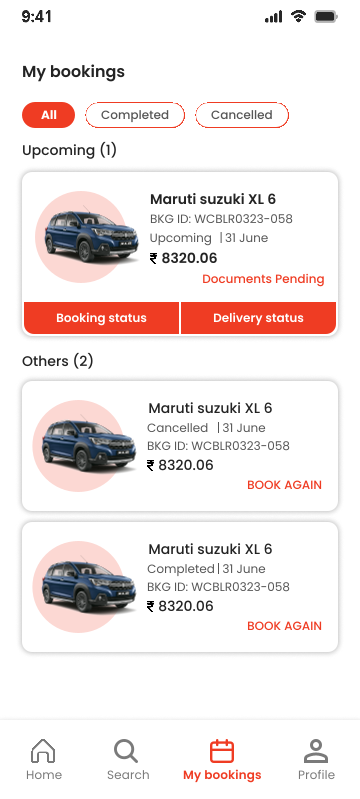Image resolution: width=360 pixels, height=799 pixels.
Task: Open cancelled booking car thumbnail
Action: coord(84,446)
